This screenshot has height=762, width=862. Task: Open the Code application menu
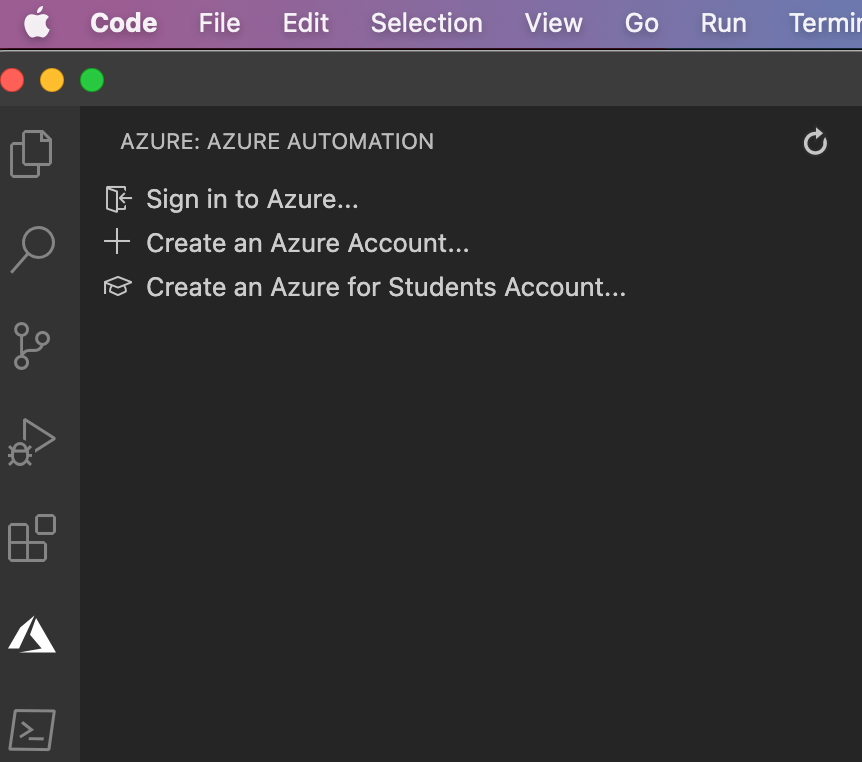pyautogui.click(x=123, y=23)
